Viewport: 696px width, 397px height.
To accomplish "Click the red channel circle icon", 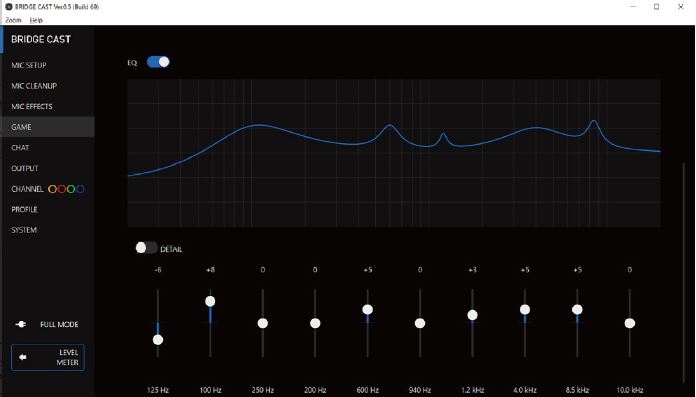I will pyautogui.click(x=62, y=189).
